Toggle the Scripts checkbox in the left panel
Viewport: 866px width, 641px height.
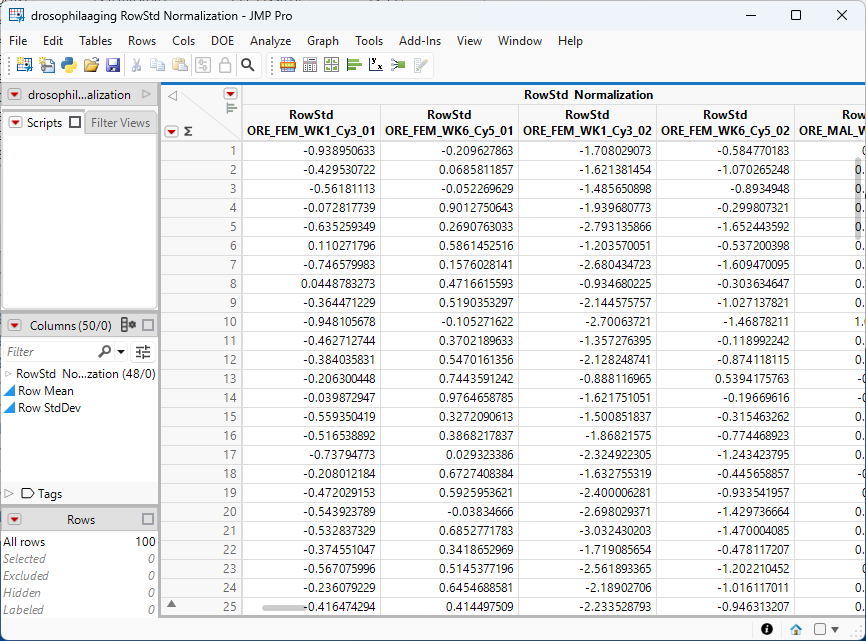click(x=73, y=122)
